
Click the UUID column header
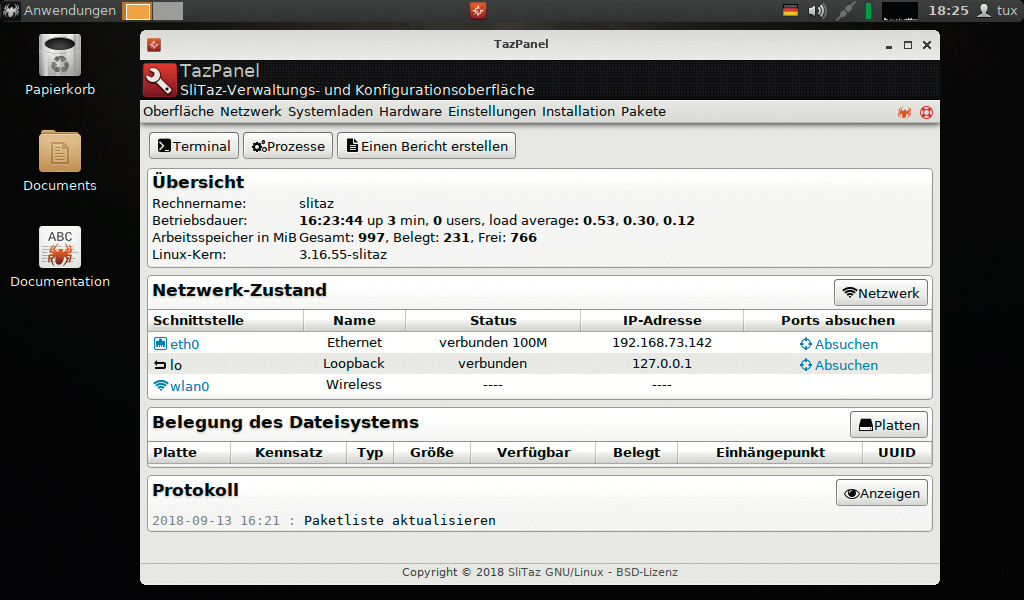point(897,452)
